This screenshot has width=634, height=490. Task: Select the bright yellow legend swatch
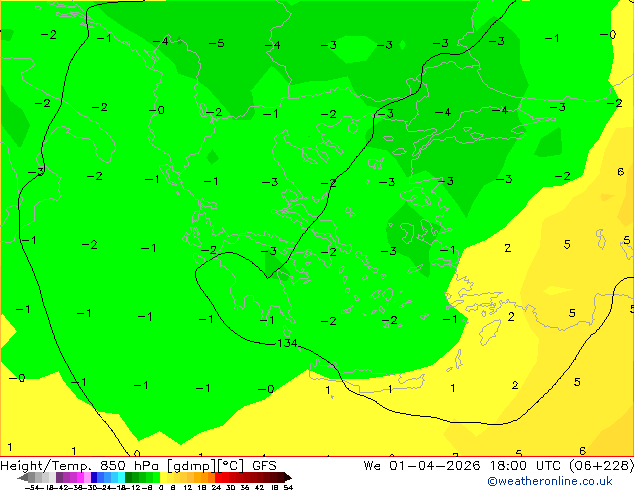click(x=164, y=478)
